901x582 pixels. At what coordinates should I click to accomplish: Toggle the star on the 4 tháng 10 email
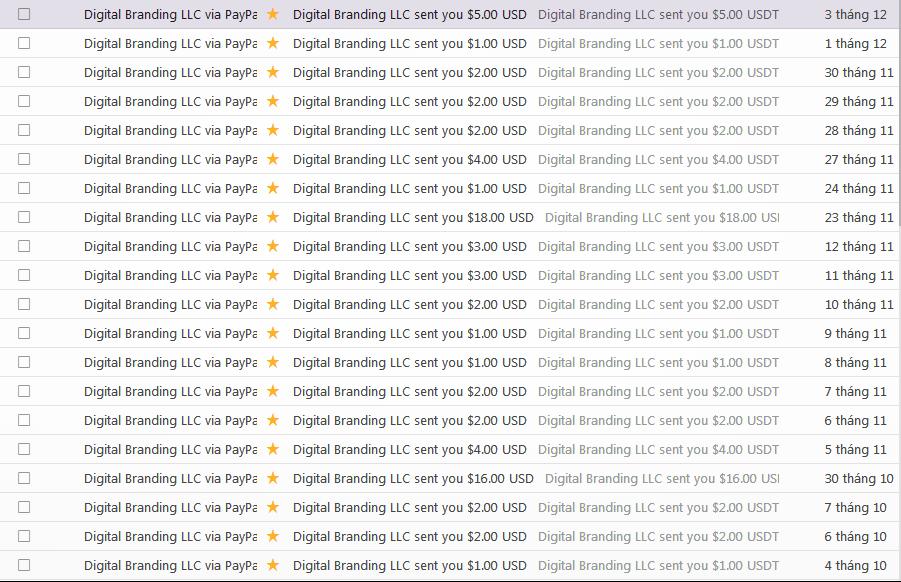[273, 565]
